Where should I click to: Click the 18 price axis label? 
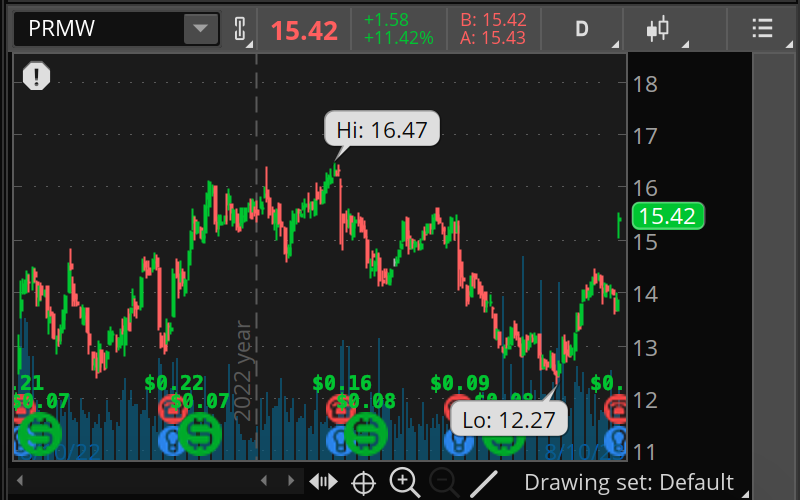(645, 85)
